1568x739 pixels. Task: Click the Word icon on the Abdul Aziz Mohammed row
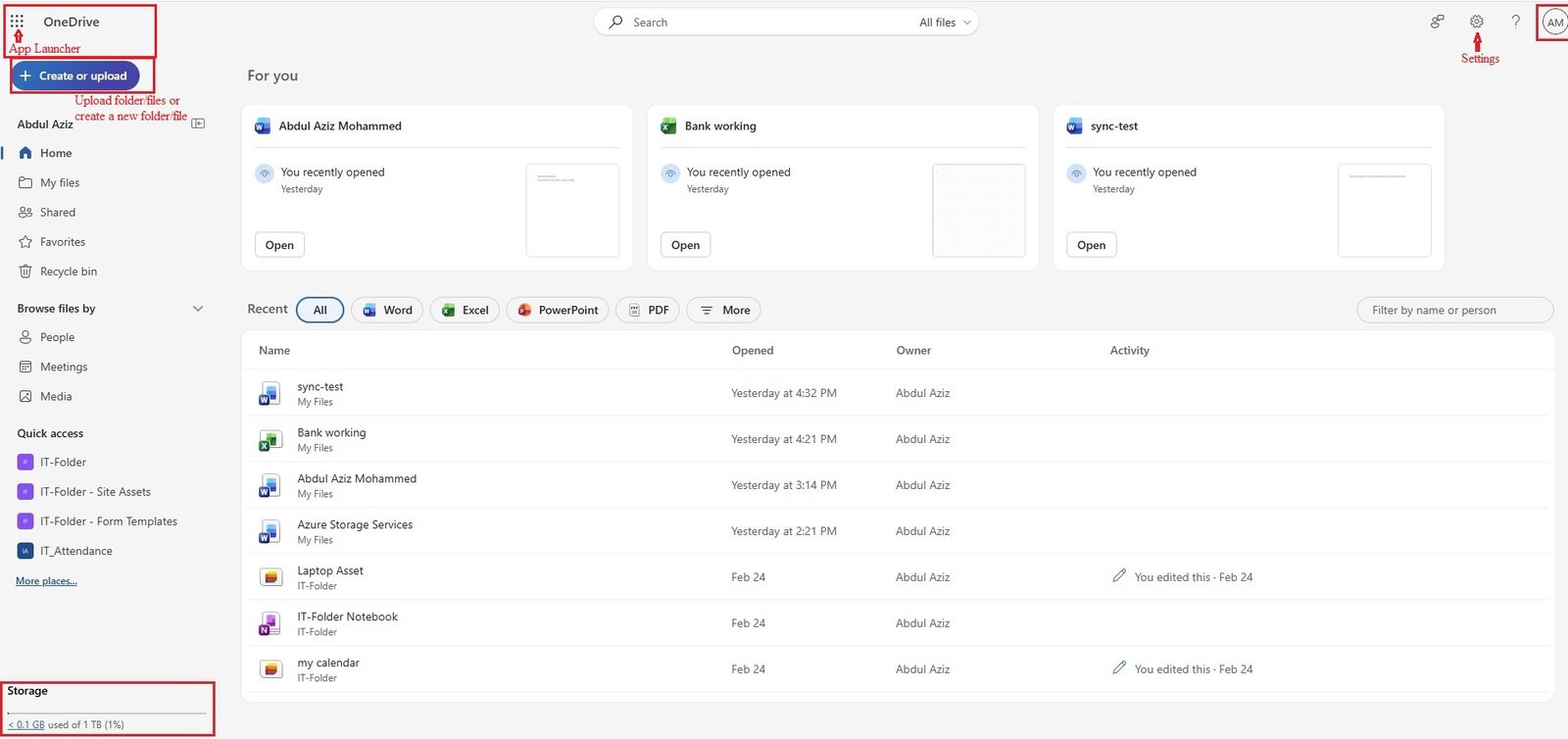(x=269, y=486)
